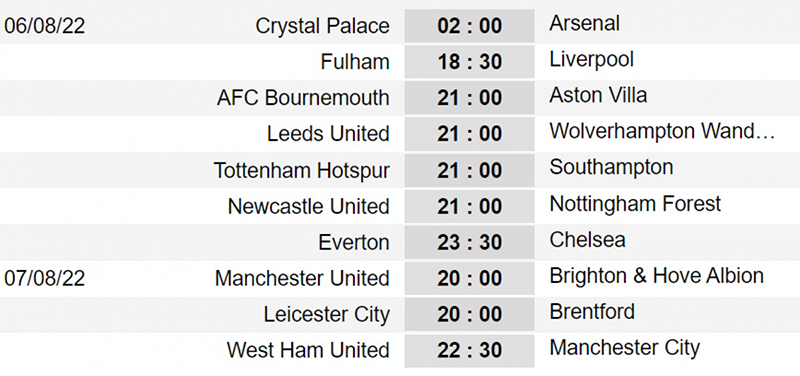Open the Fulham vs Liverpool 18:30 match

(469, 62)
